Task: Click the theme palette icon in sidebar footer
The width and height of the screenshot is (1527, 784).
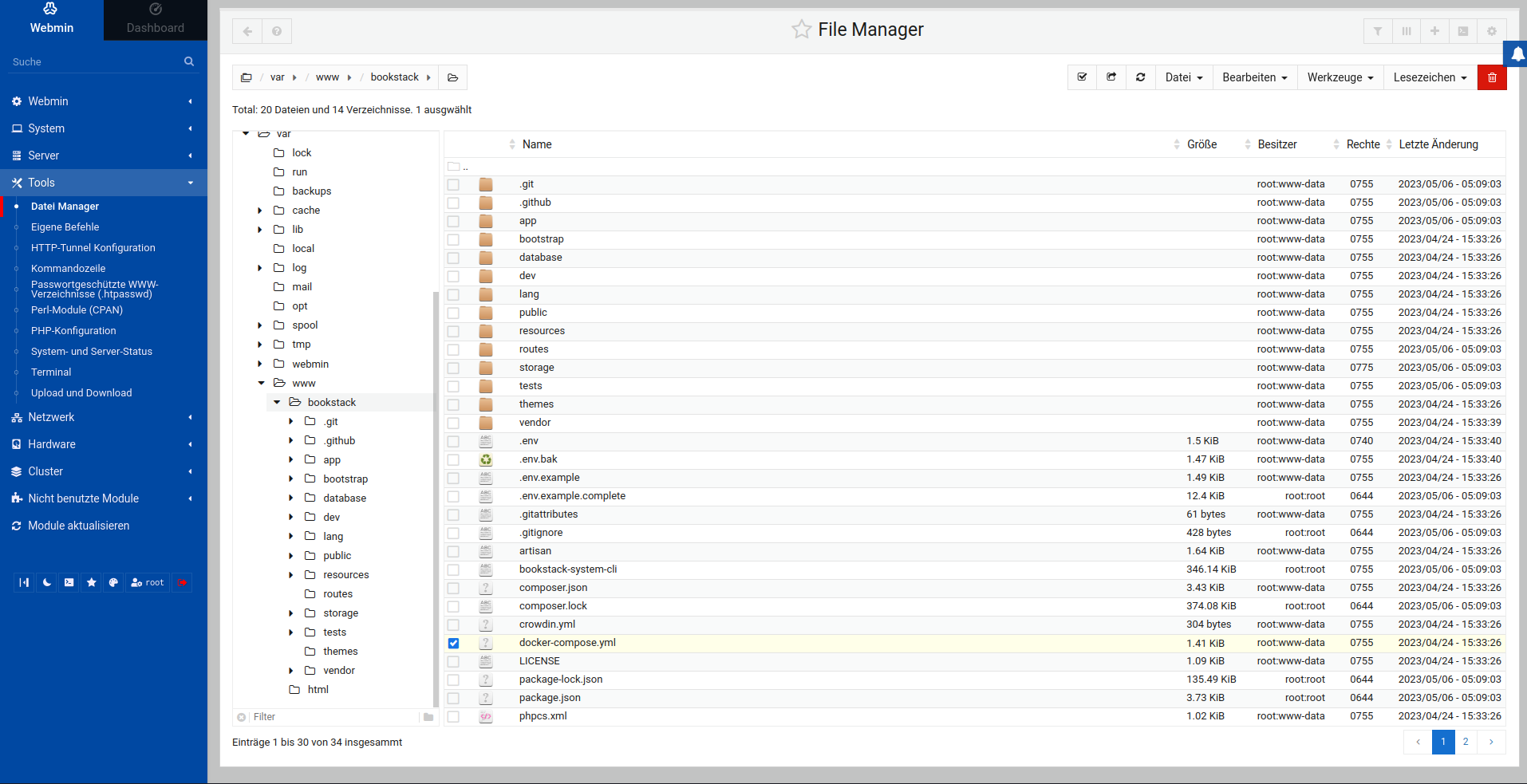Action: pos(114,582)
